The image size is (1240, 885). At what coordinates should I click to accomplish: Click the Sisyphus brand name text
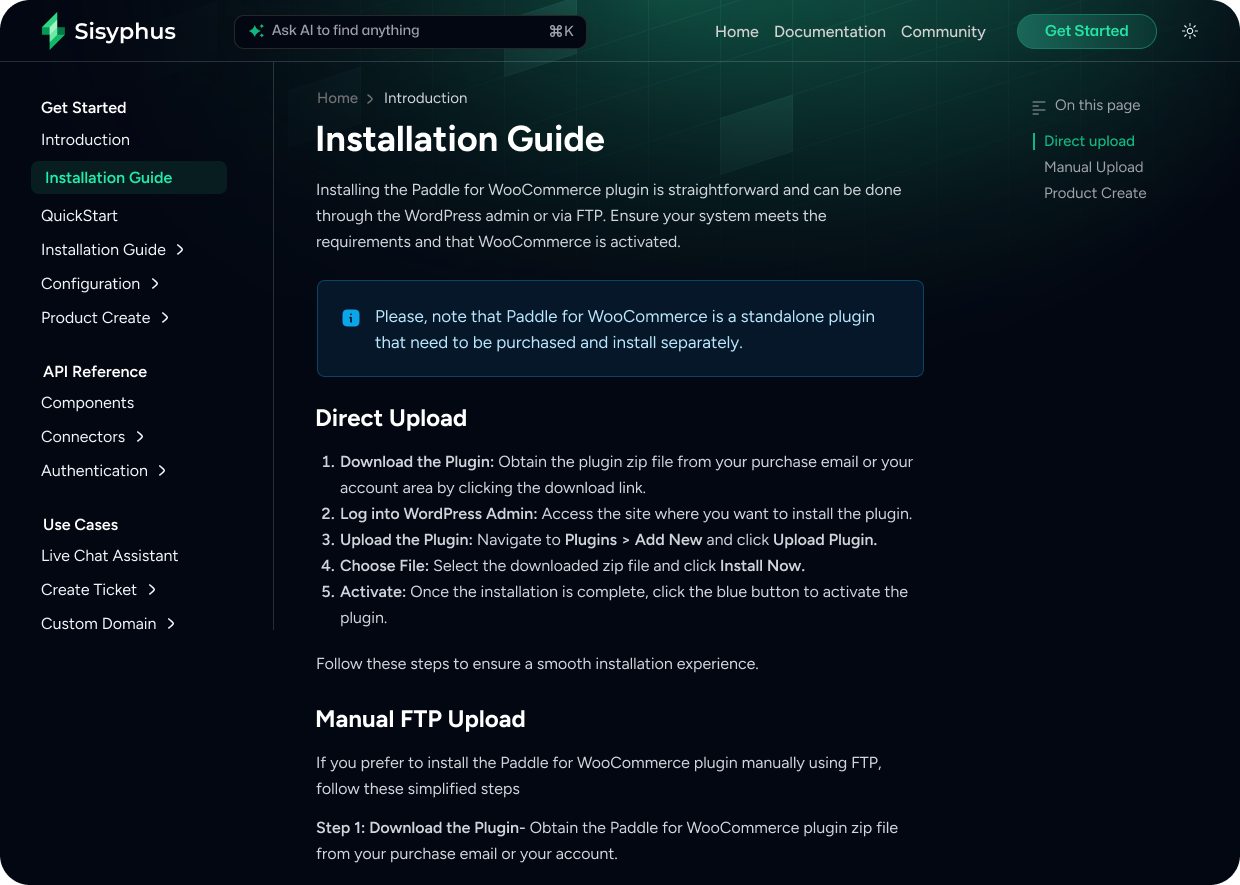[x=125, y=32]
